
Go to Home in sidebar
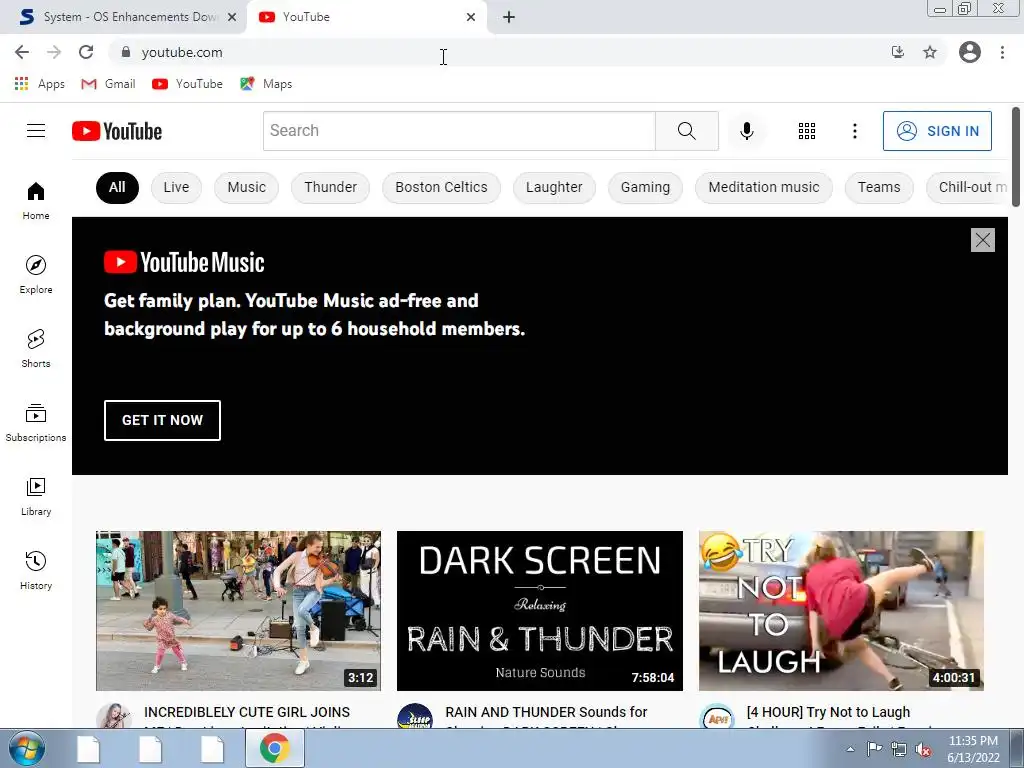[x=36, y=200]
